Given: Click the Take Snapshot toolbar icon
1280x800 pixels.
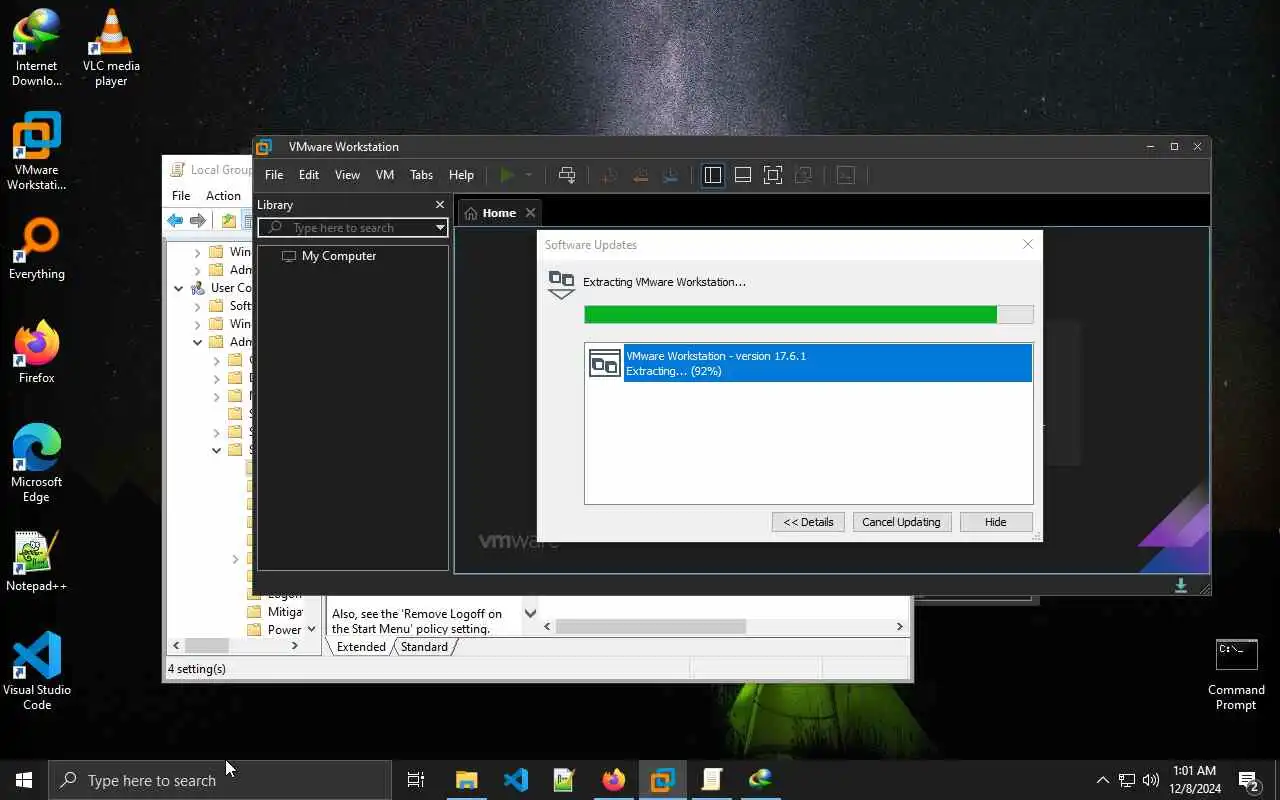Looking at the screenshot, I should coord(610,175).
